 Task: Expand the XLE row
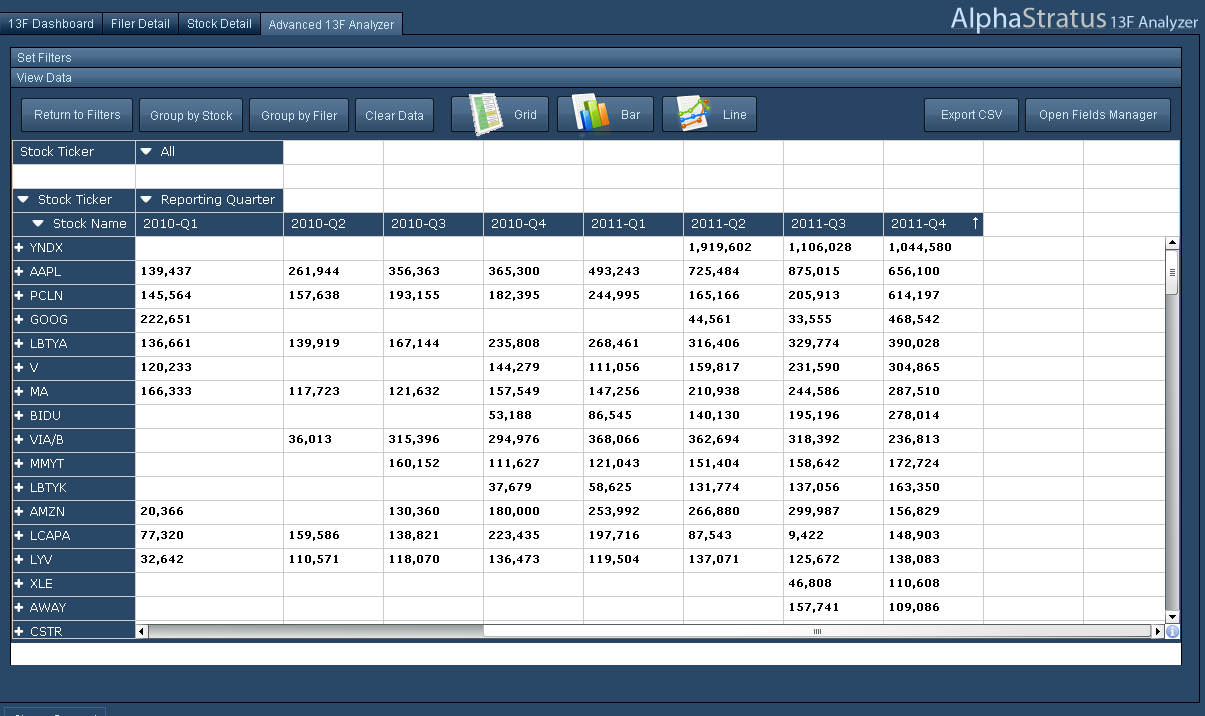click(19, 583)
